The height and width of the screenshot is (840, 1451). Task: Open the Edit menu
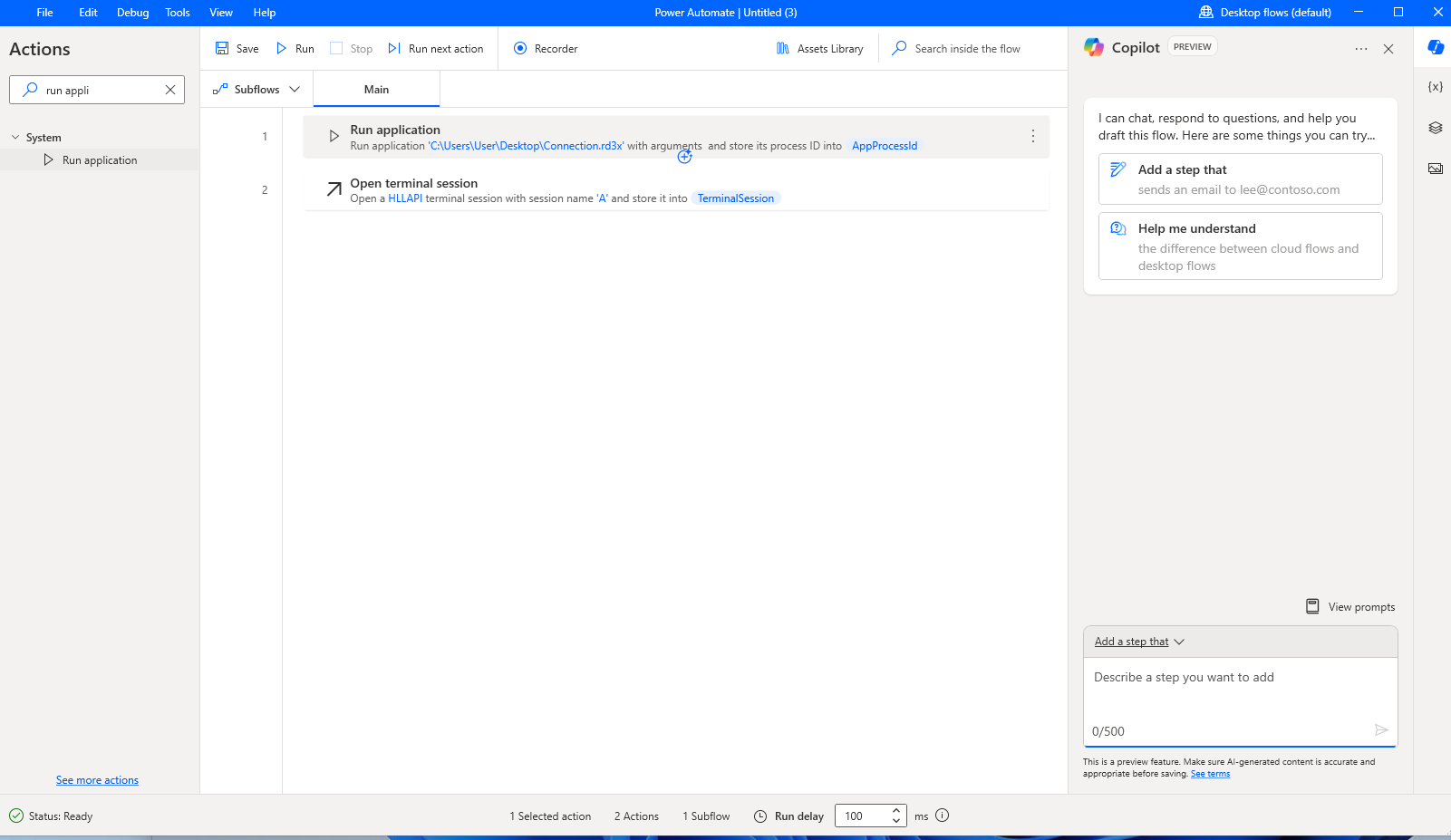tap(88, 13)
